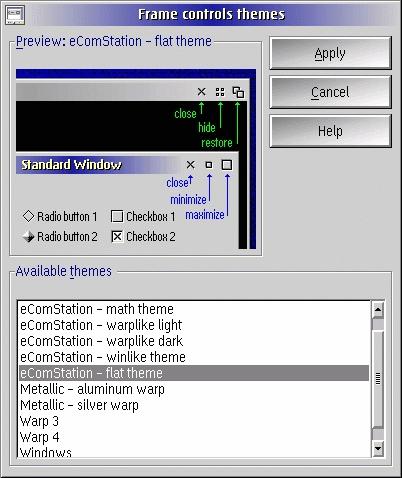The height and width of the screenshot is (478, 402).
Task: Click themes list scroll down arrow
Action: pyautogui.click(x=378, y=449)
